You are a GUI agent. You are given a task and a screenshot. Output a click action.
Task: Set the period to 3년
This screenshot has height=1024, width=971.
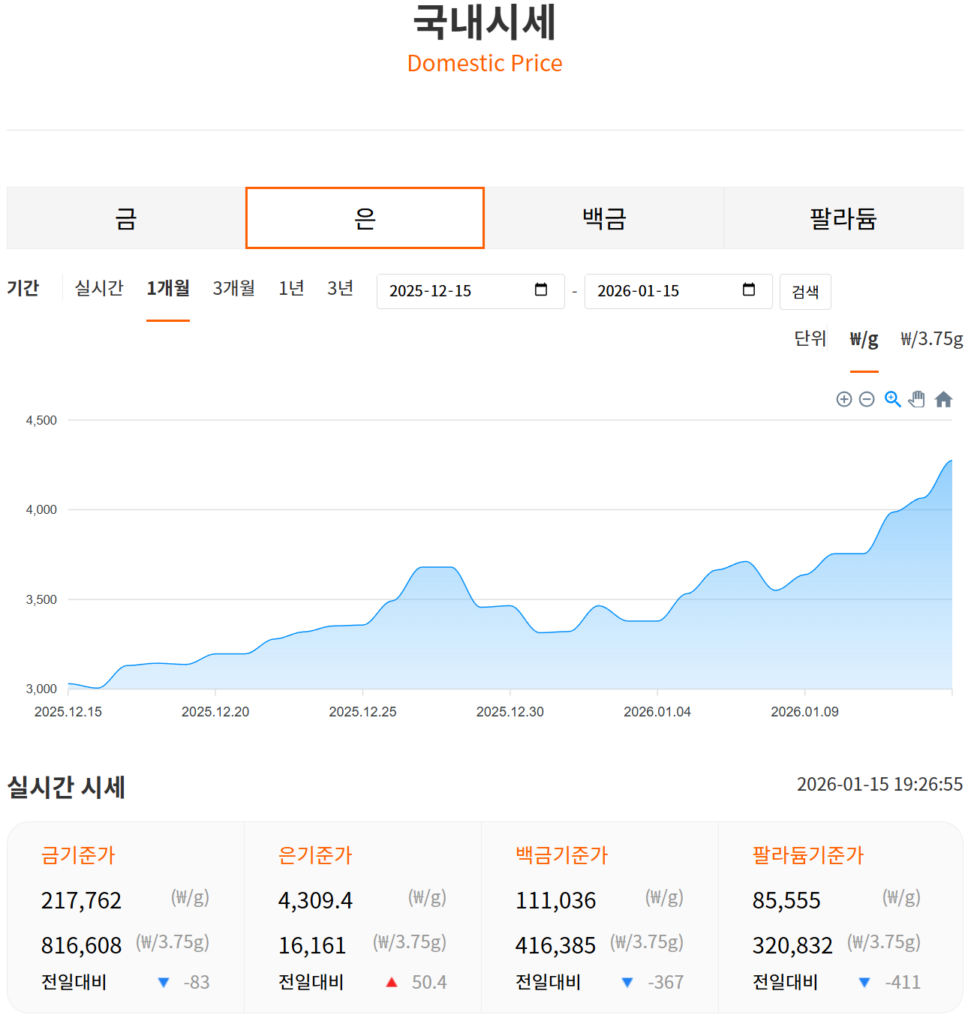click(x=340, y=289)
